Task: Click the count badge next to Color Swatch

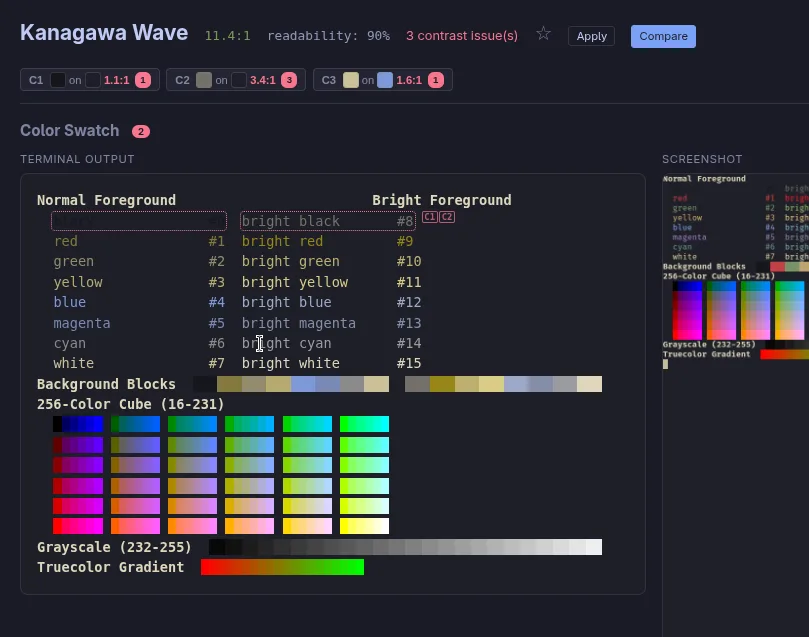Action: [x=141, y=131]
